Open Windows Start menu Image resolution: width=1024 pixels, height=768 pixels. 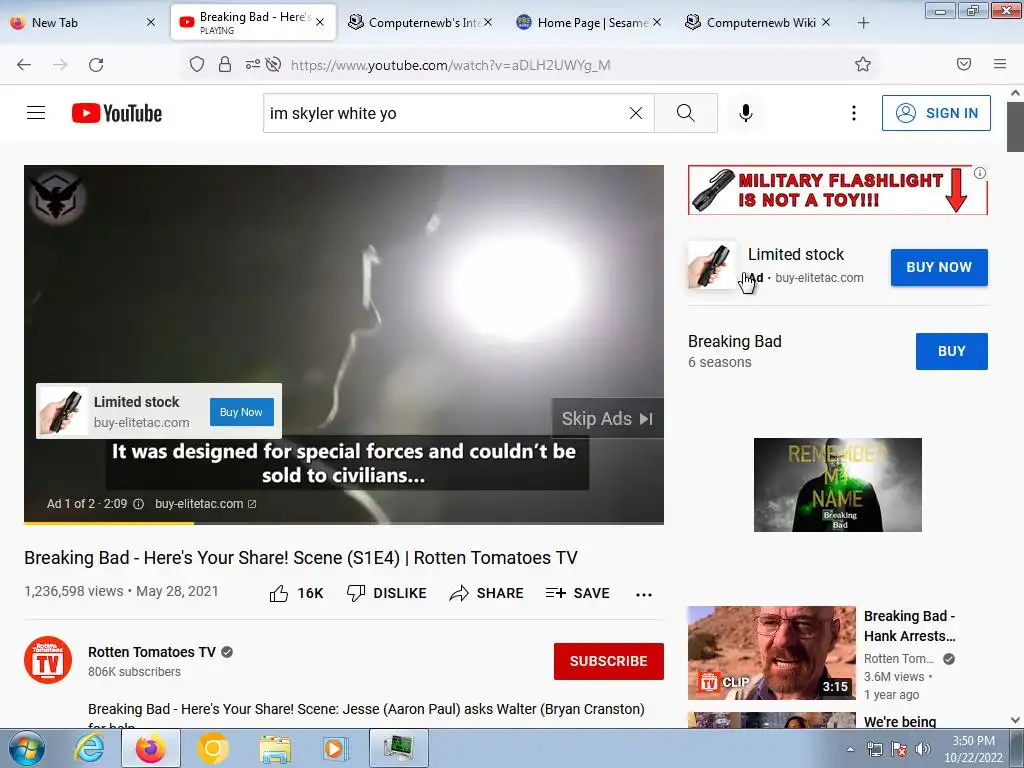tap(27, 748)
